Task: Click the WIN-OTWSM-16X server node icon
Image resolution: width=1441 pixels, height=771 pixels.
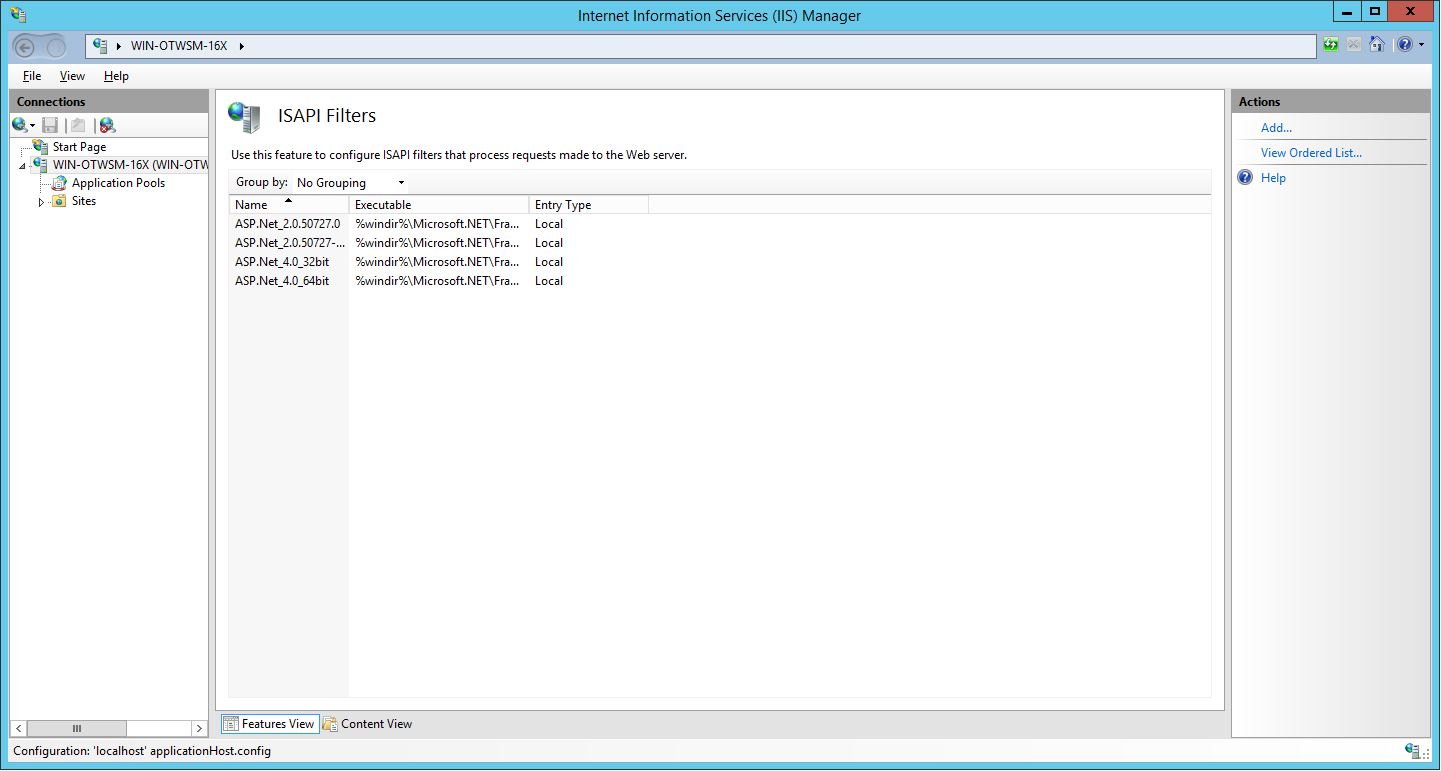Action: click(x=40, y=165)
